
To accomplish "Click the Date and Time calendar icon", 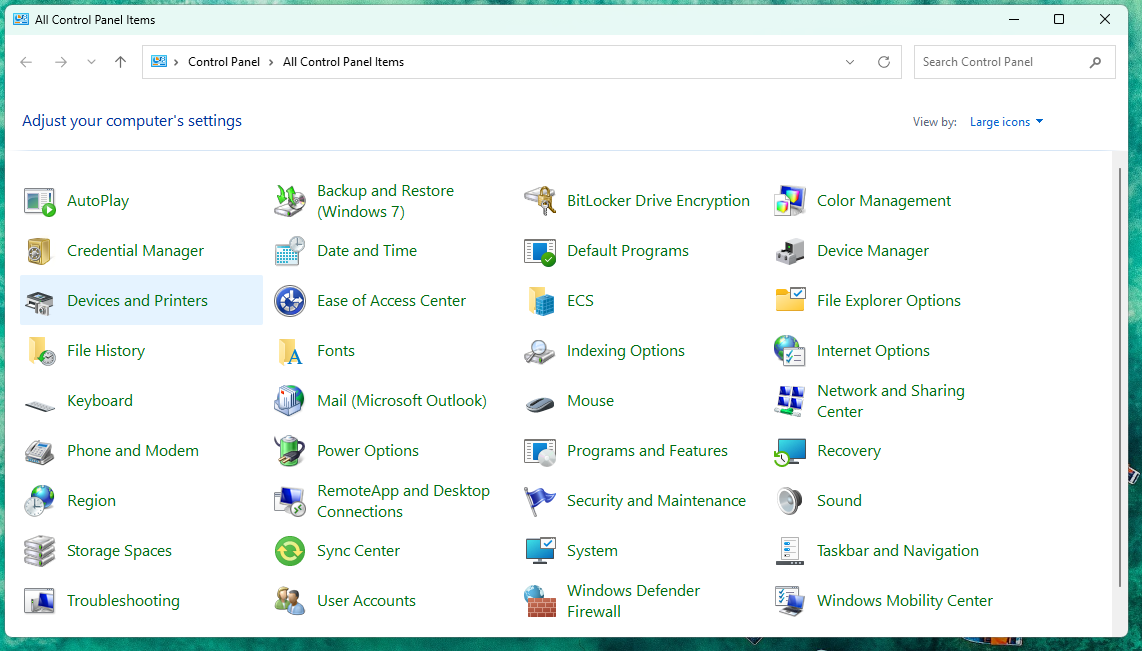I will (290, 251).
